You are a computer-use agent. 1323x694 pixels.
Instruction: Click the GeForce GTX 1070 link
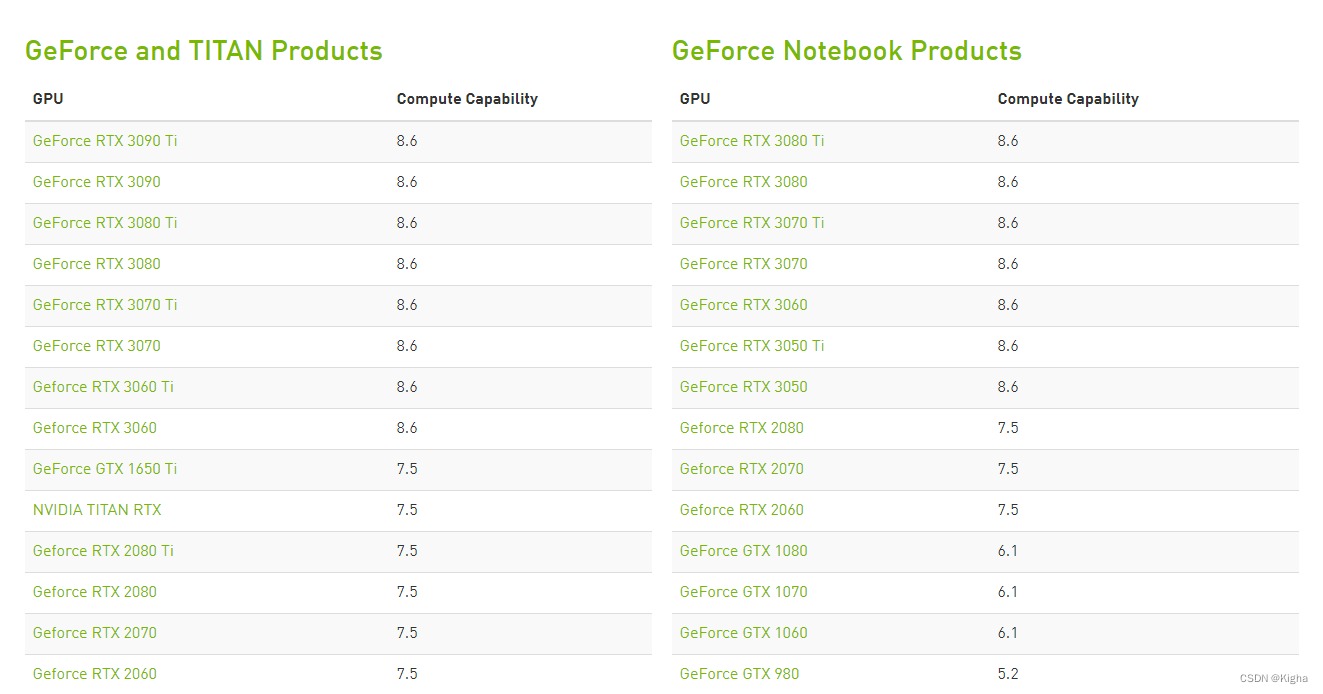click(744, 592)
